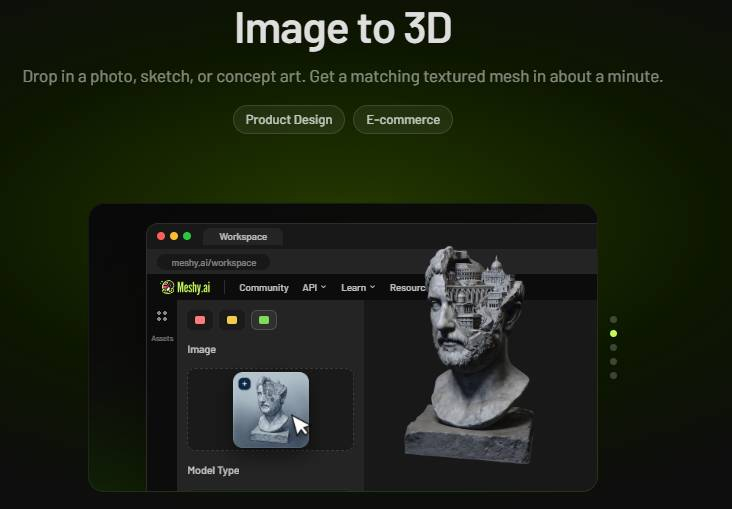This screenshot has height=509, width=732.
Task: Open the Resources menu item
Action: coord(408,288)
